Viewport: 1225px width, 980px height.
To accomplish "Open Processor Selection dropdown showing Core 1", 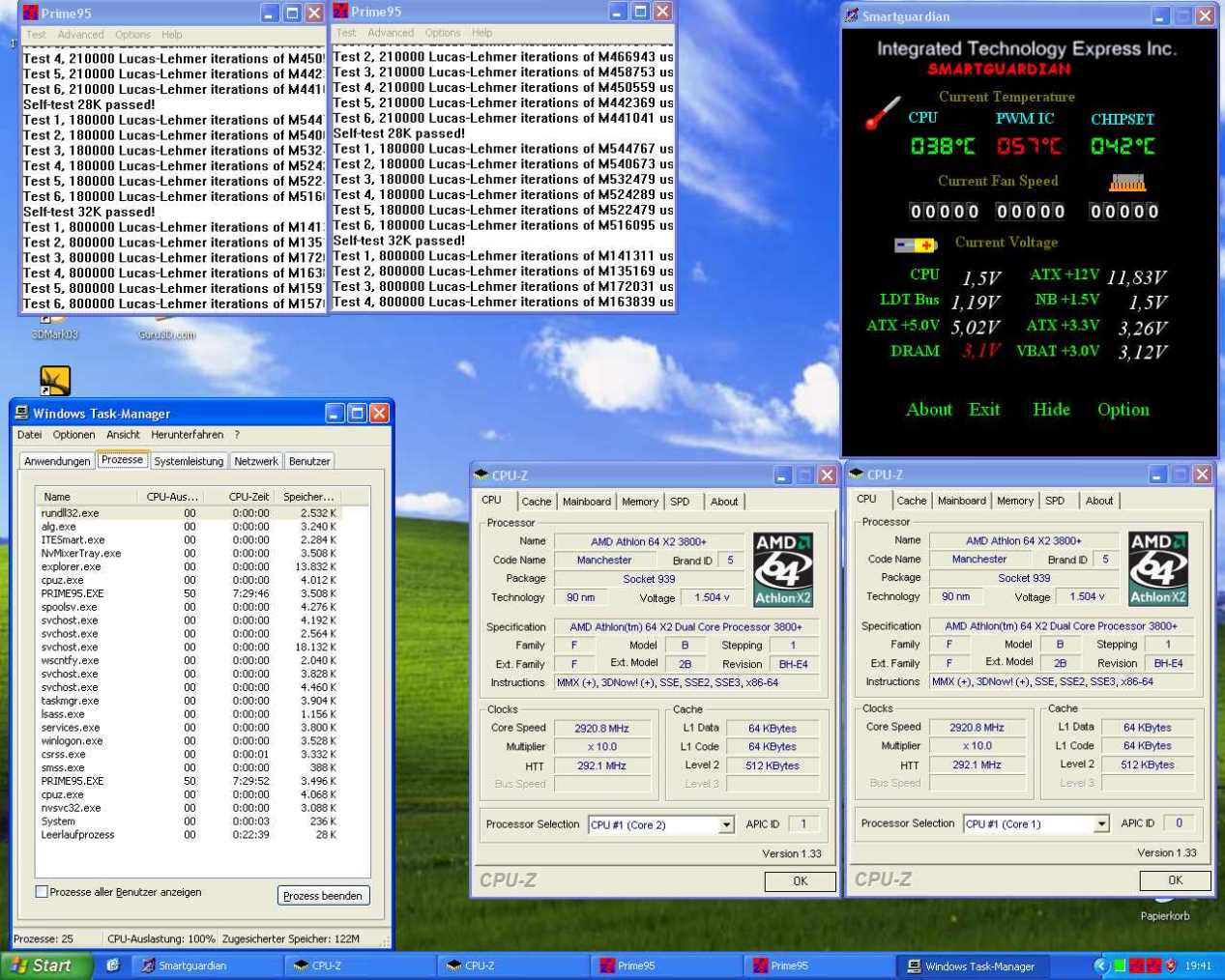I will tap(1101, 823).
